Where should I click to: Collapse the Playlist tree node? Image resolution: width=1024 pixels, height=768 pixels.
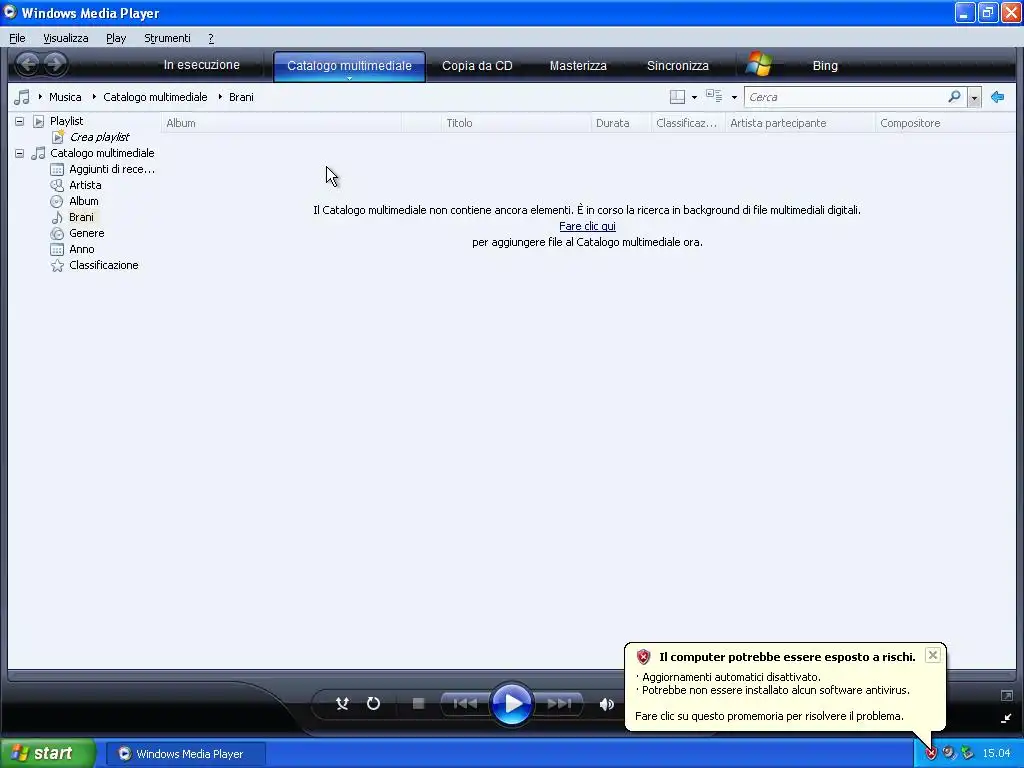[x=20, y=121]
